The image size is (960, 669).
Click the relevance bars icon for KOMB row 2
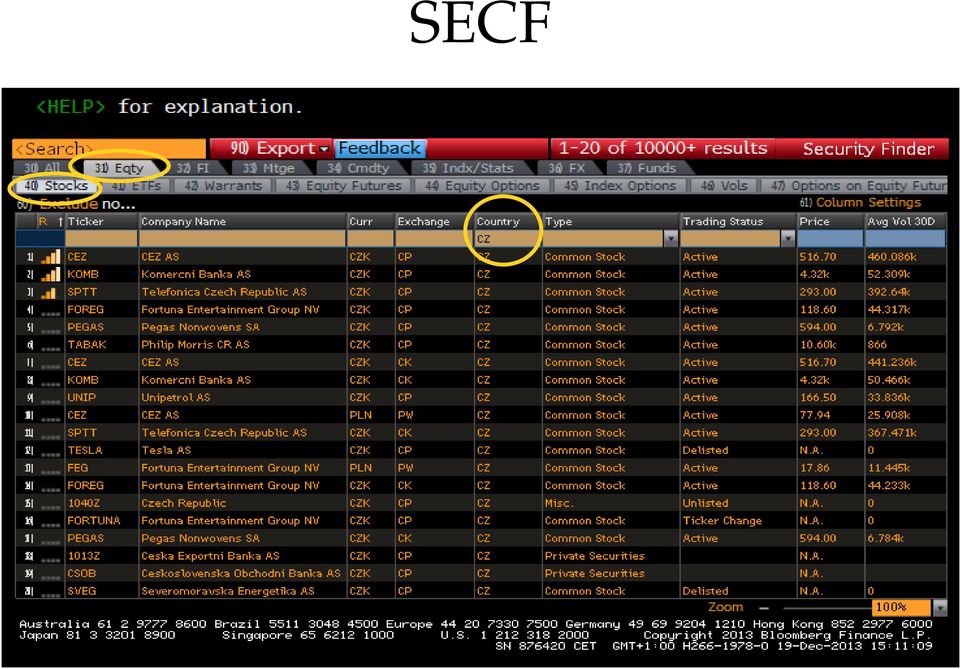[51, 275]
